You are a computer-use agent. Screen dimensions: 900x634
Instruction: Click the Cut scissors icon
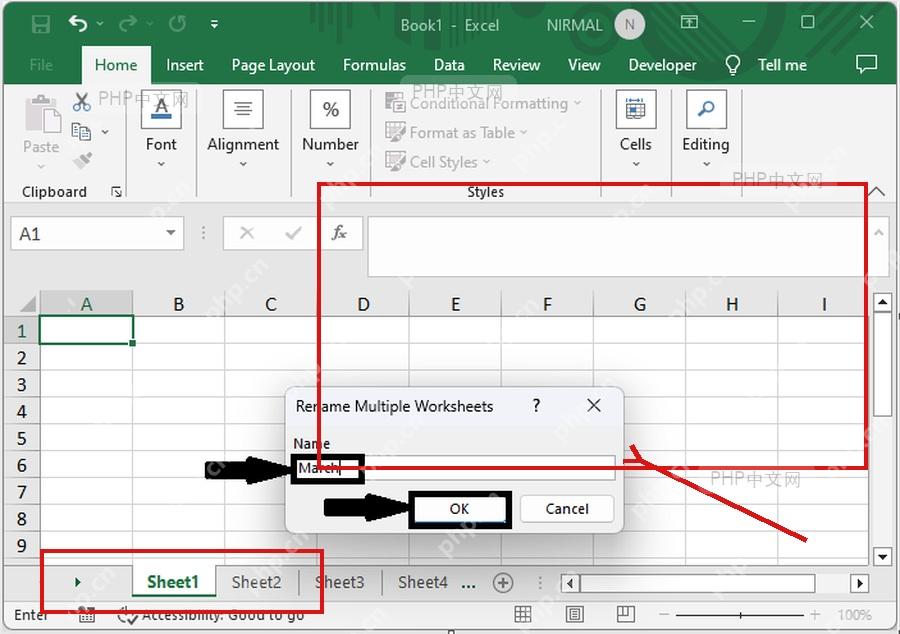(x=82, y=102)
